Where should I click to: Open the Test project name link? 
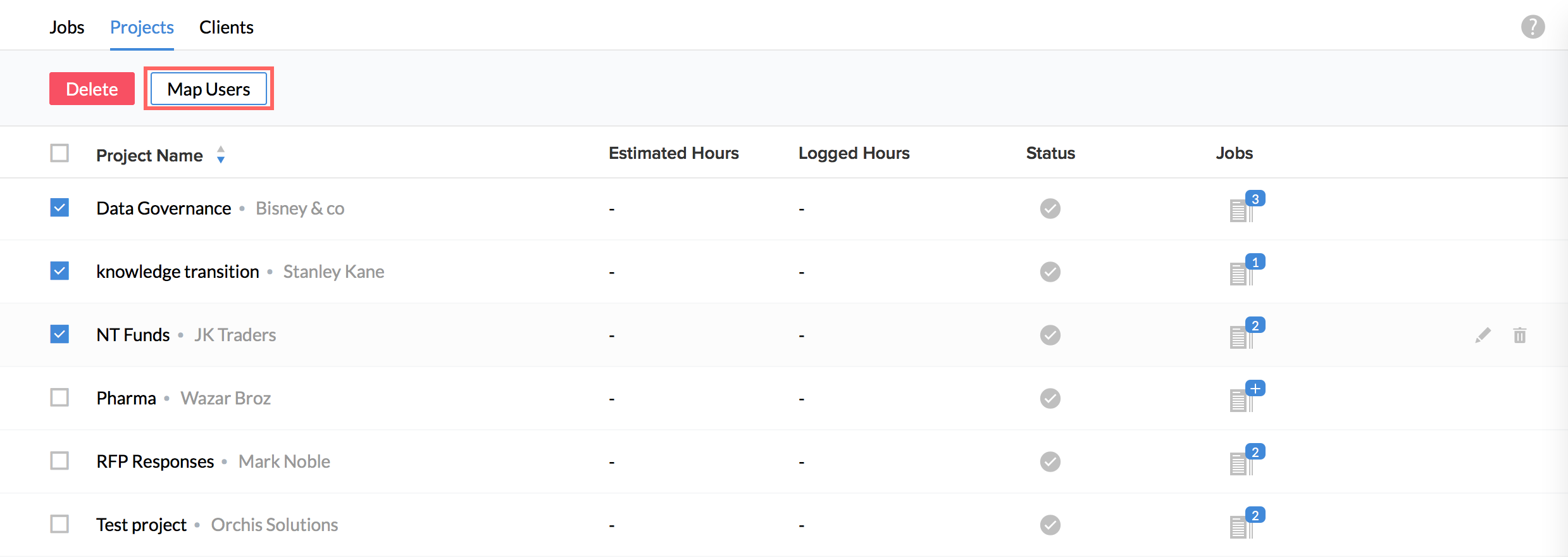pyautogui.click(x=141, y=525)
